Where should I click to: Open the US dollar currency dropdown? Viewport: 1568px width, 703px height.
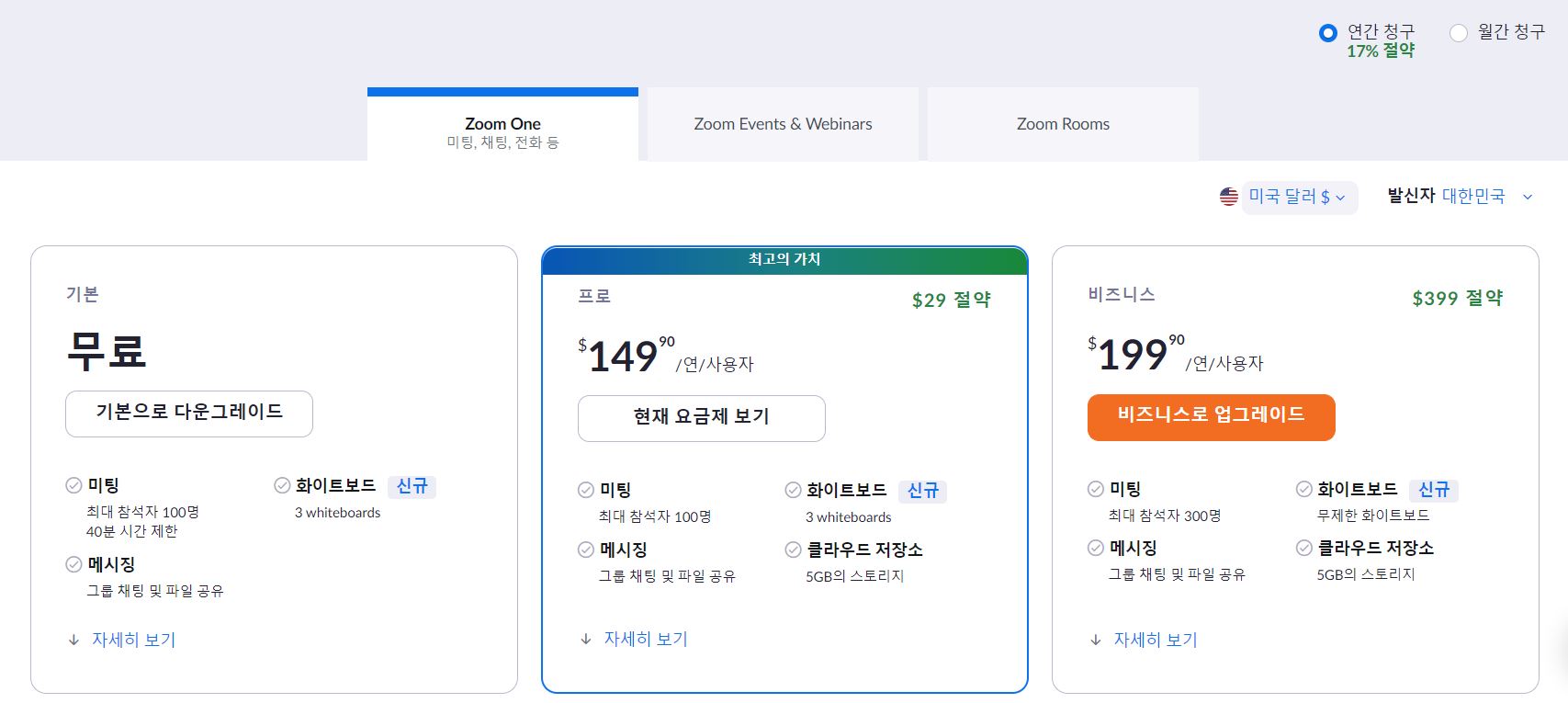(1299, 197)
